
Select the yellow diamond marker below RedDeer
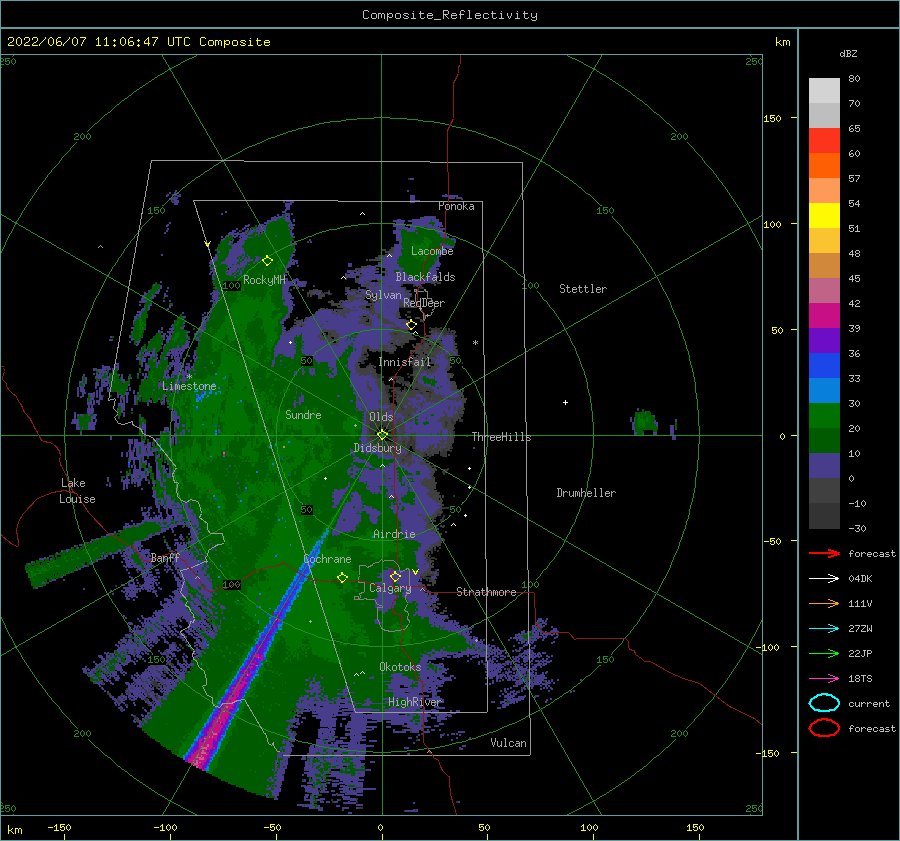(x=412, y=325)
